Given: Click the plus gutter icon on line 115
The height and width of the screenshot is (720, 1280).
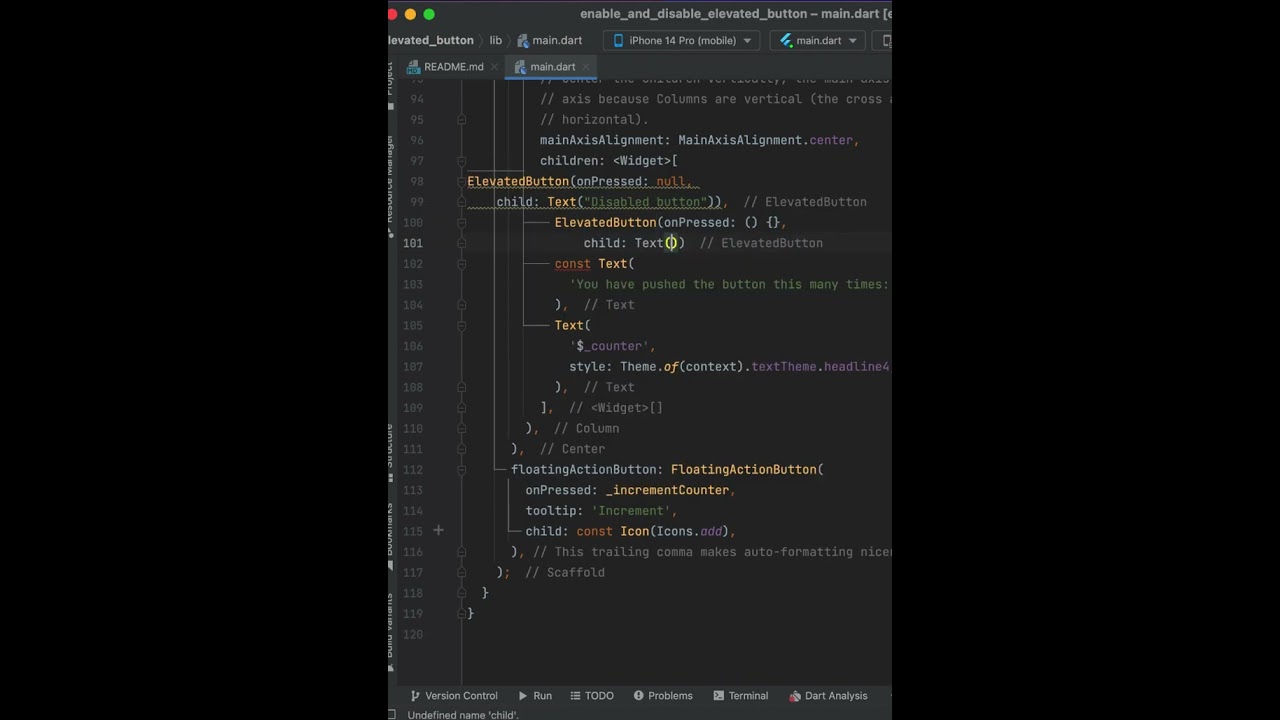Looking at the screenshot, I should coord(438,531).
